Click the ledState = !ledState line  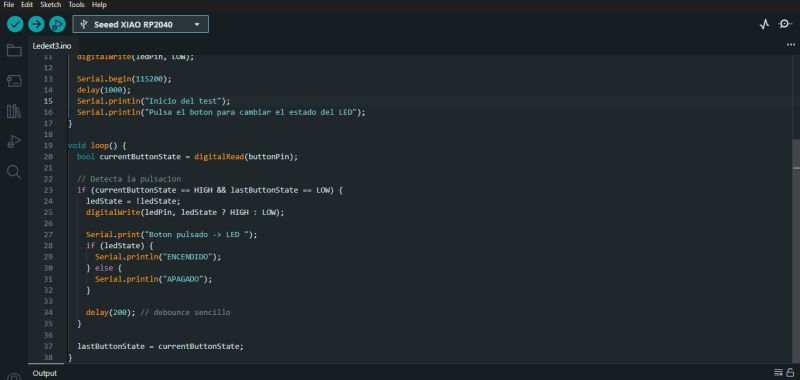tap(134, 201)
